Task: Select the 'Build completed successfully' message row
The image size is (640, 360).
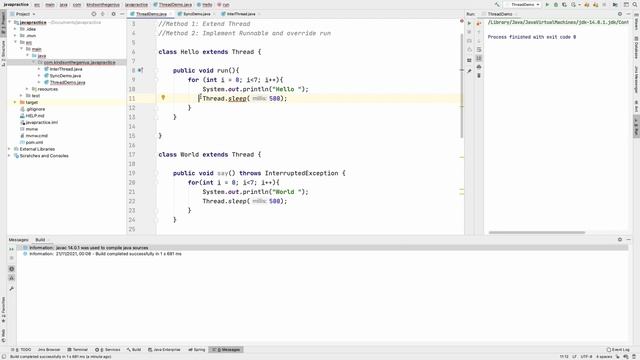Action: (x=322, y=254)
